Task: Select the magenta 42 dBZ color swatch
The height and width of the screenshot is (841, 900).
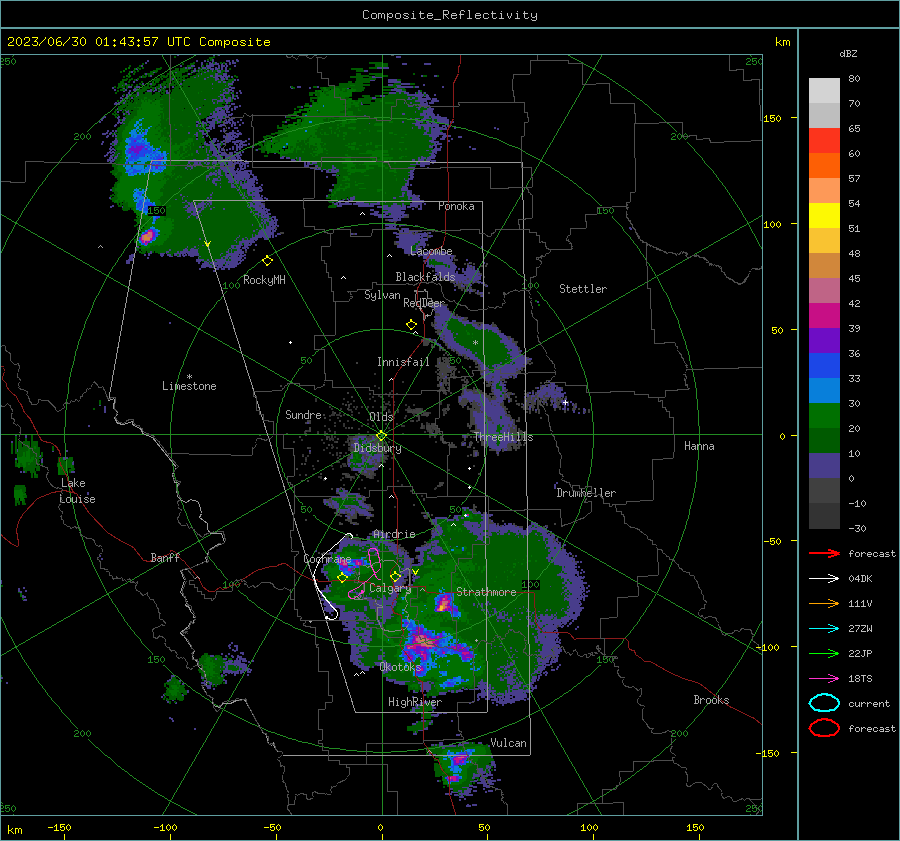Action: 824,315
